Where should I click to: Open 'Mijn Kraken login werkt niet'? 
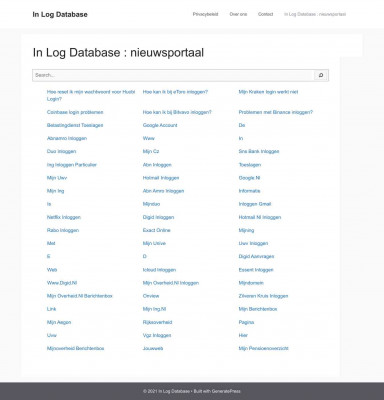tap(268, 92)
